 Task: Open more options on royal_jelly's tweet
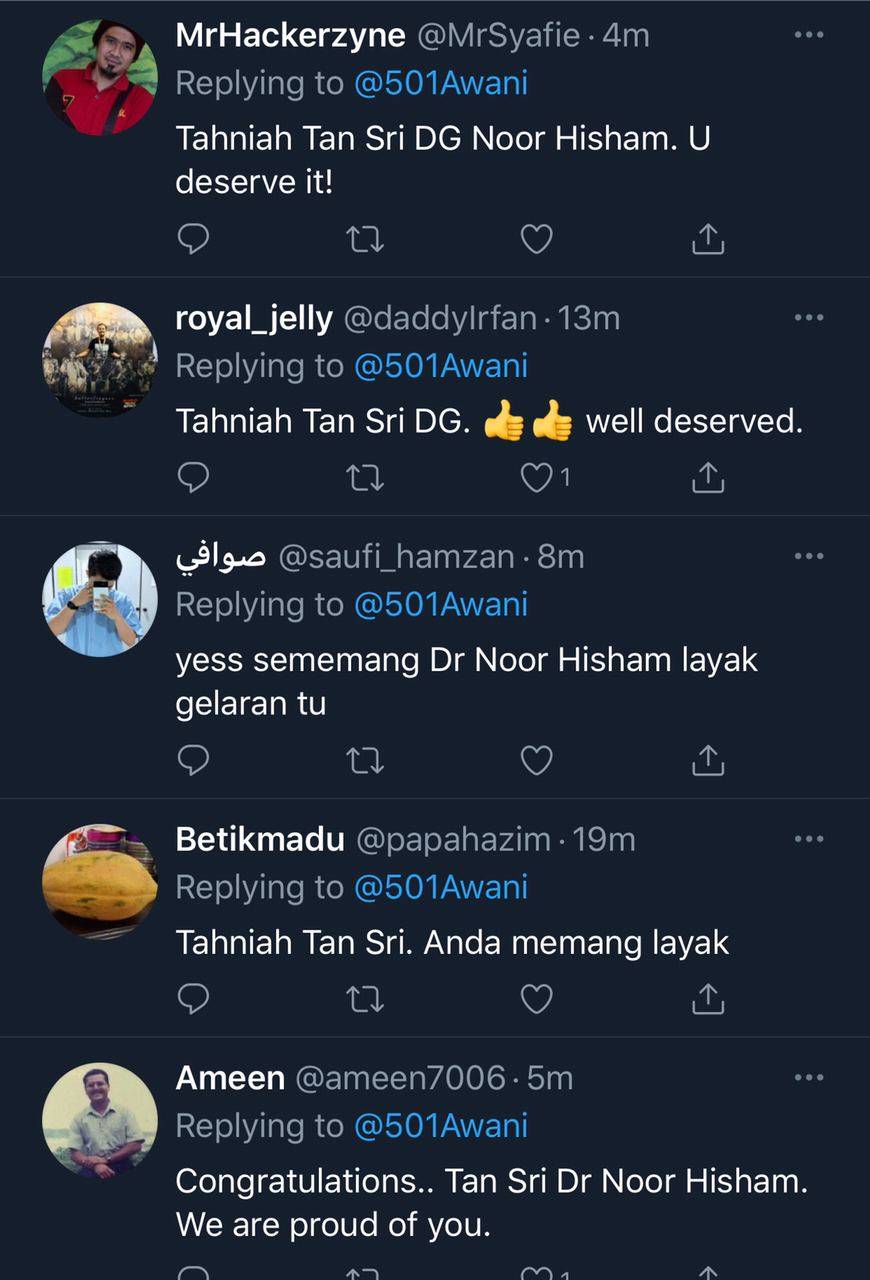[808, 318]
